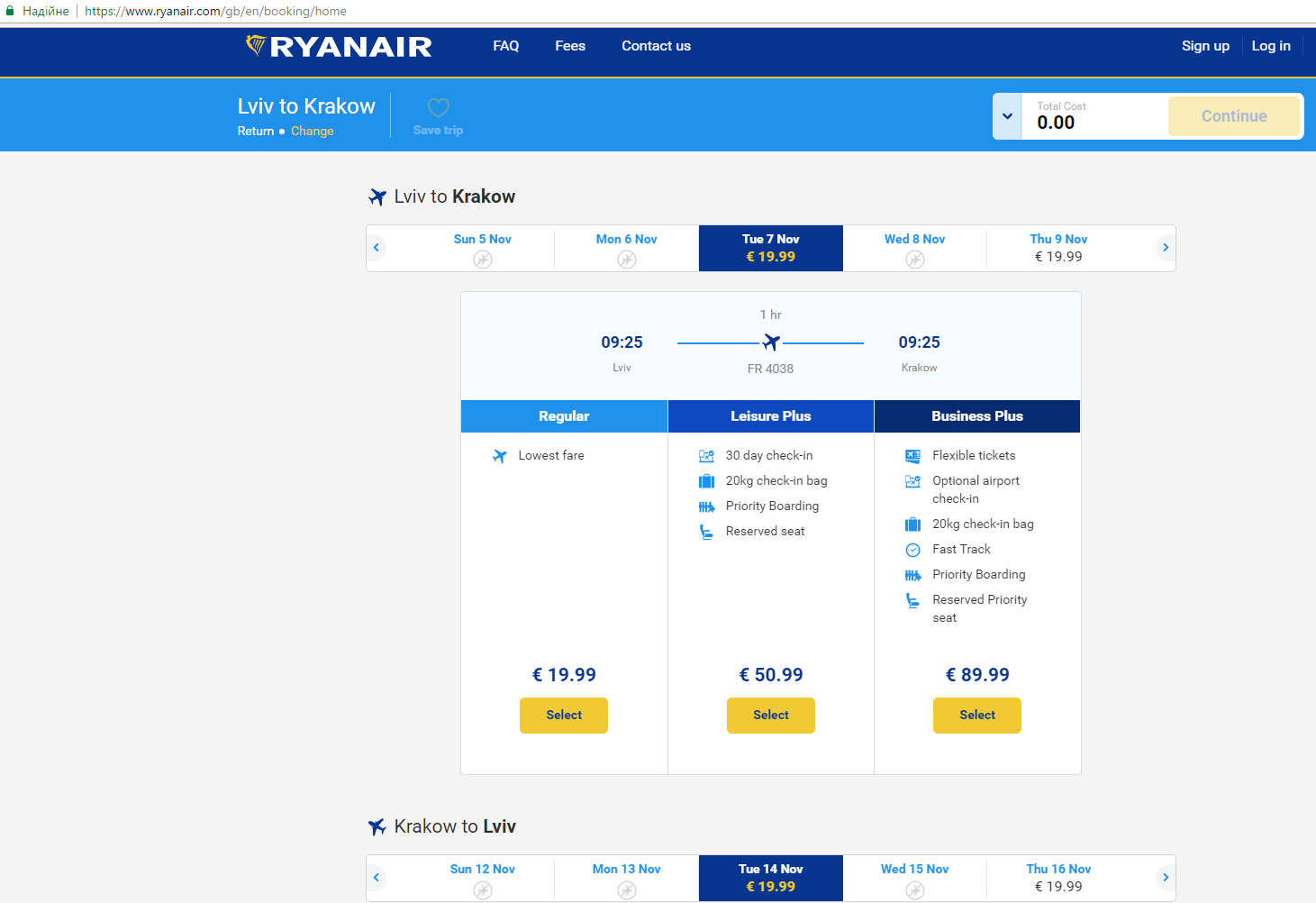Click the plane icon beside Krakow to Lviv heading

click(x=377, y=826)
